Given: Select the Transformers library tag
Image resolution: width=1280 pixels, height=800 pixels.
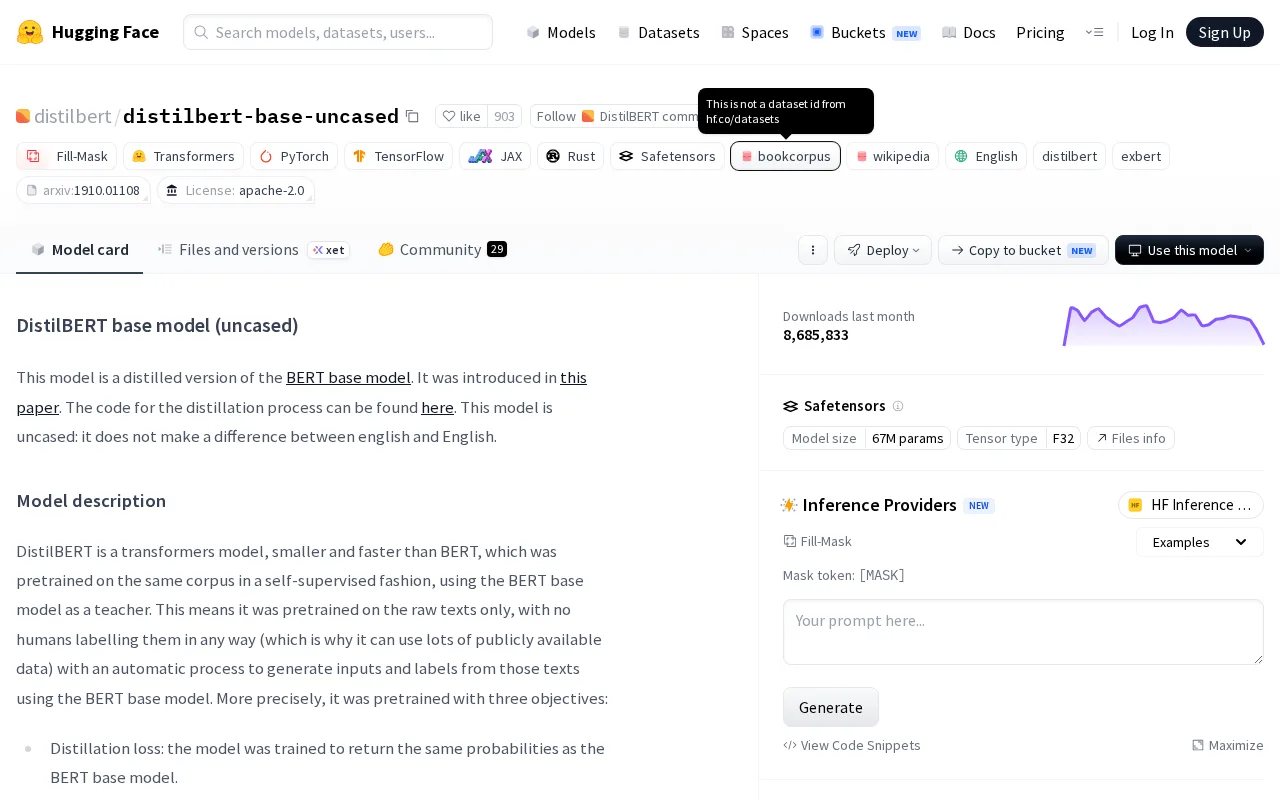Looking at the screenshot, I should coord(183,156).
